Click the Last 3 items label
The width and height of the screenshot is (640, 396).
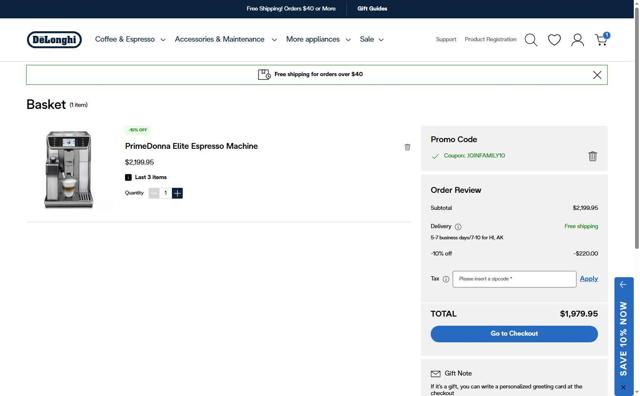(151, 177)
